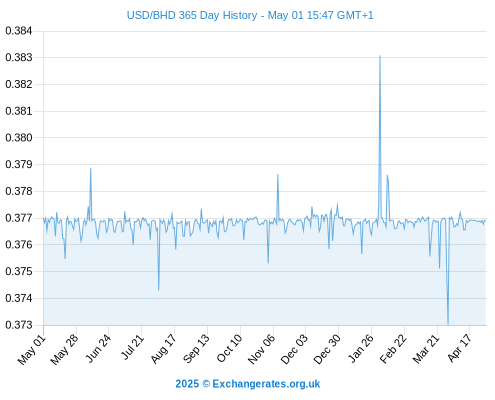This screenshot has width=495, height=400.
Task: Click the 0.373 y-axis value label
Action: coord(19,325)
